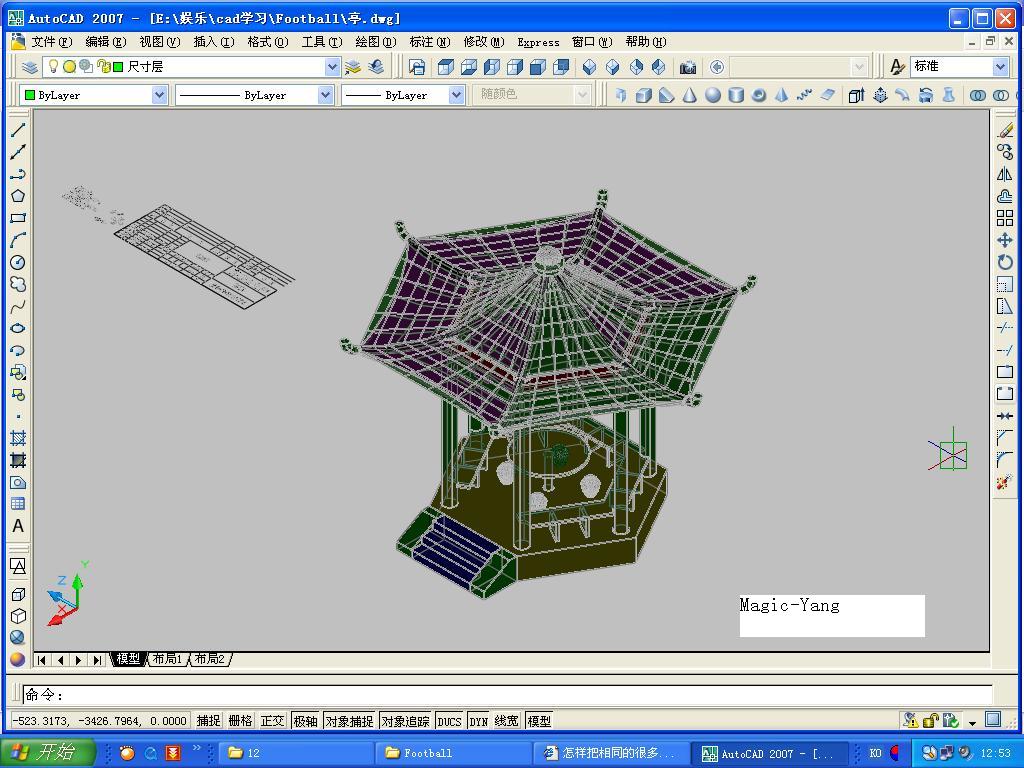
Task: Click in the 命令 command line input
Action: click(x=507, y=695)
